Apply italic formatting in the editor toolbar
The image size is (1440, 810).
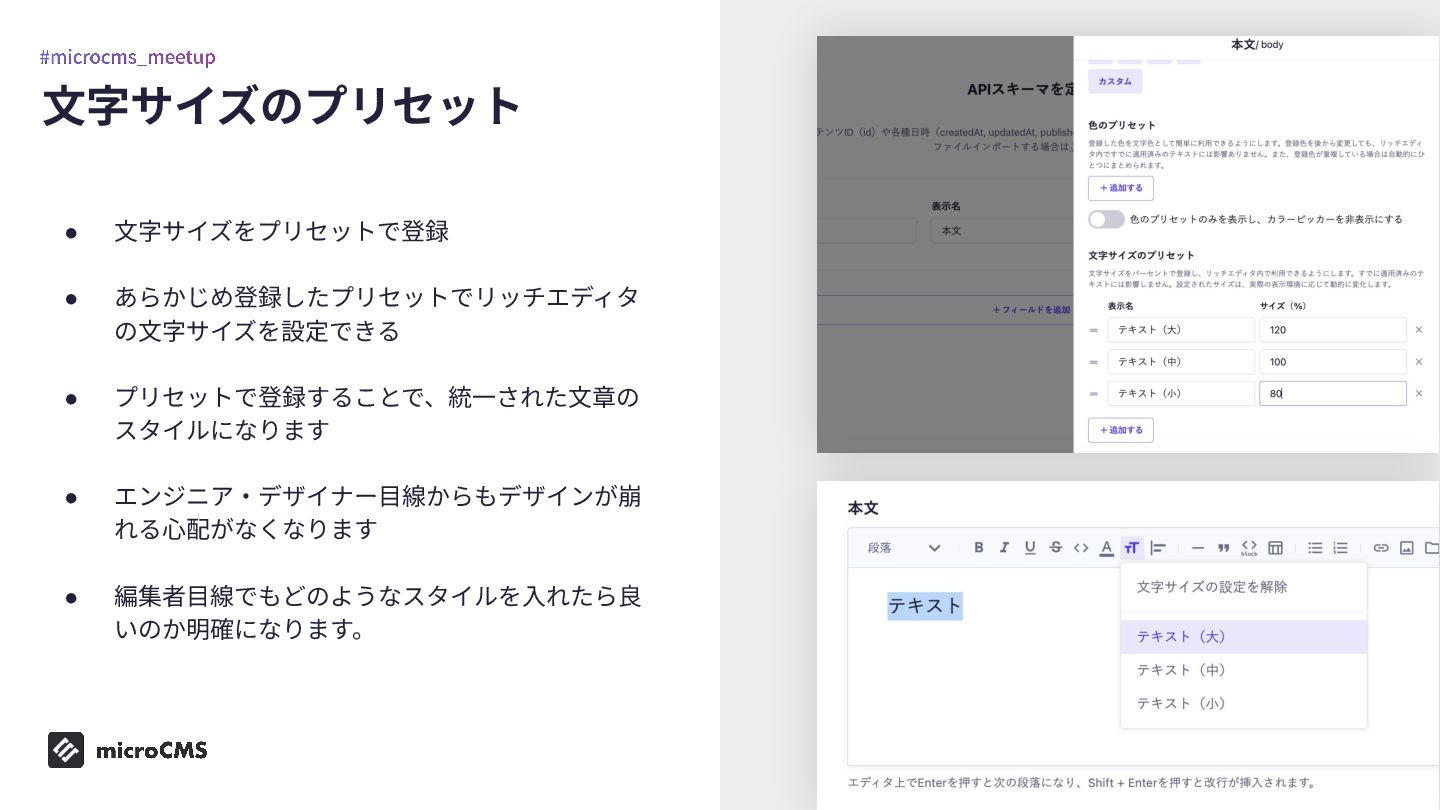[x=1005, y=548]
